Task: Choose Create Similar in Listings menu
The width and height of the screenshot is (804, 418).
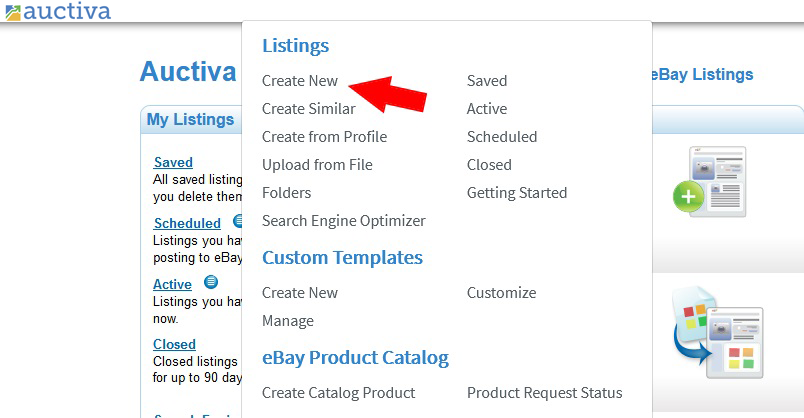Action: 309,109
